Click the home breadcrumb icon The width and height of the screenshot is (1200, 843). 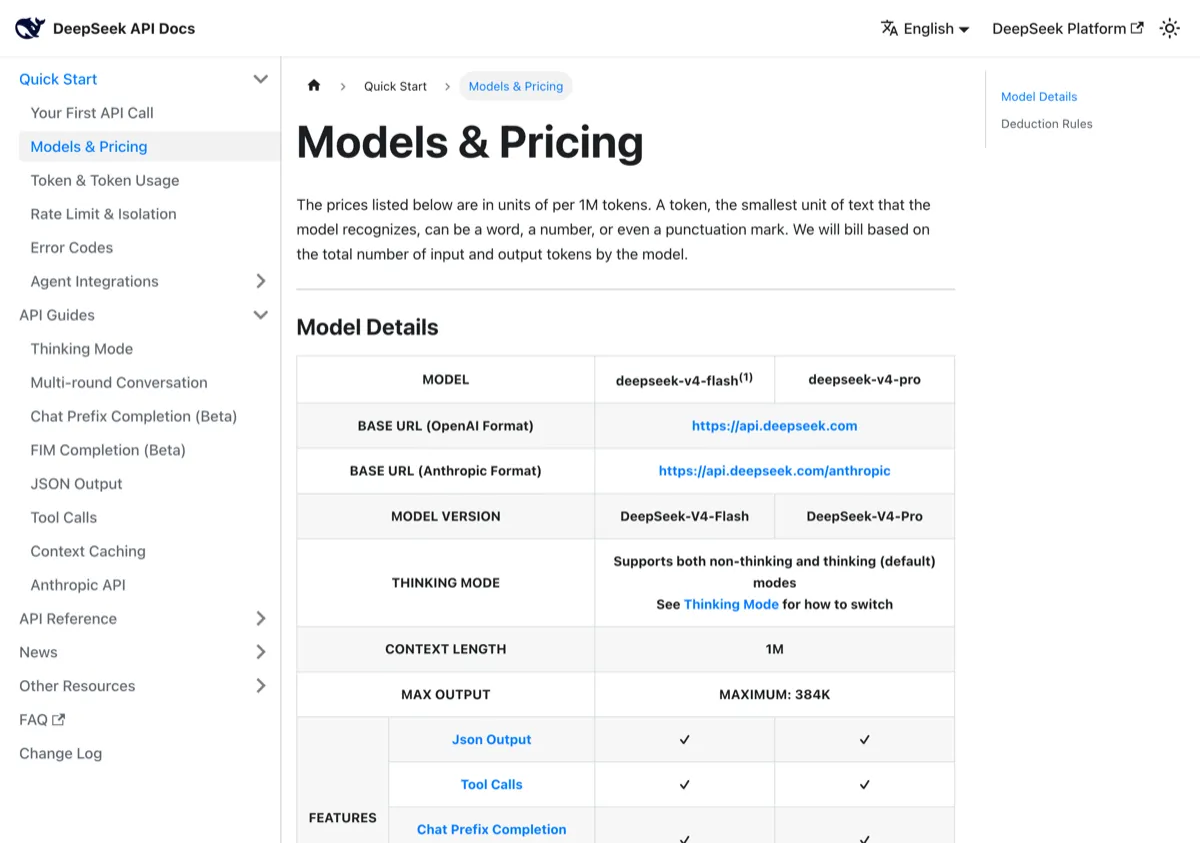pos(314,86)
